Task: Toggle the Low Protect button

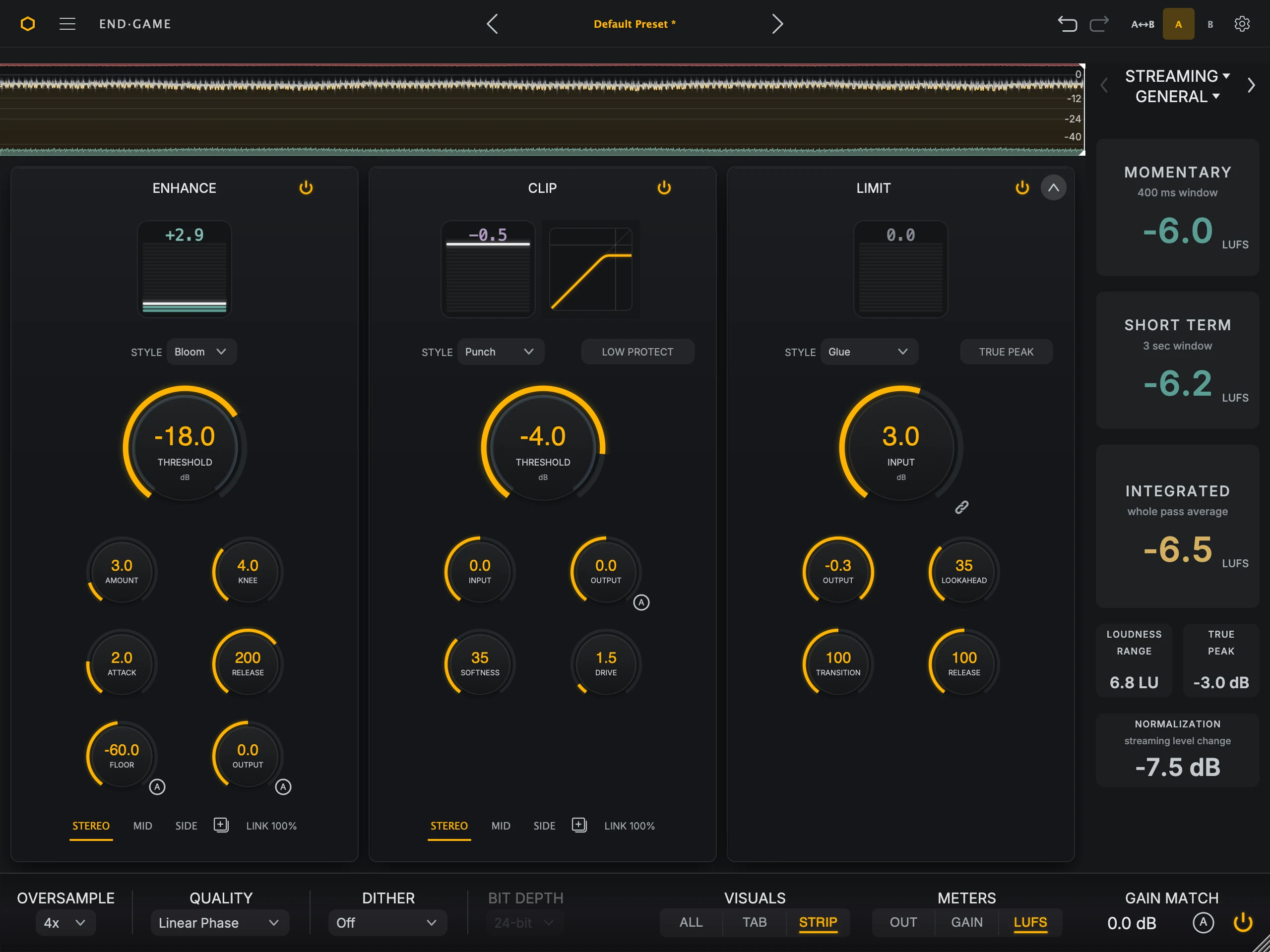Action: pyautogui.click(x=637, y=352)
